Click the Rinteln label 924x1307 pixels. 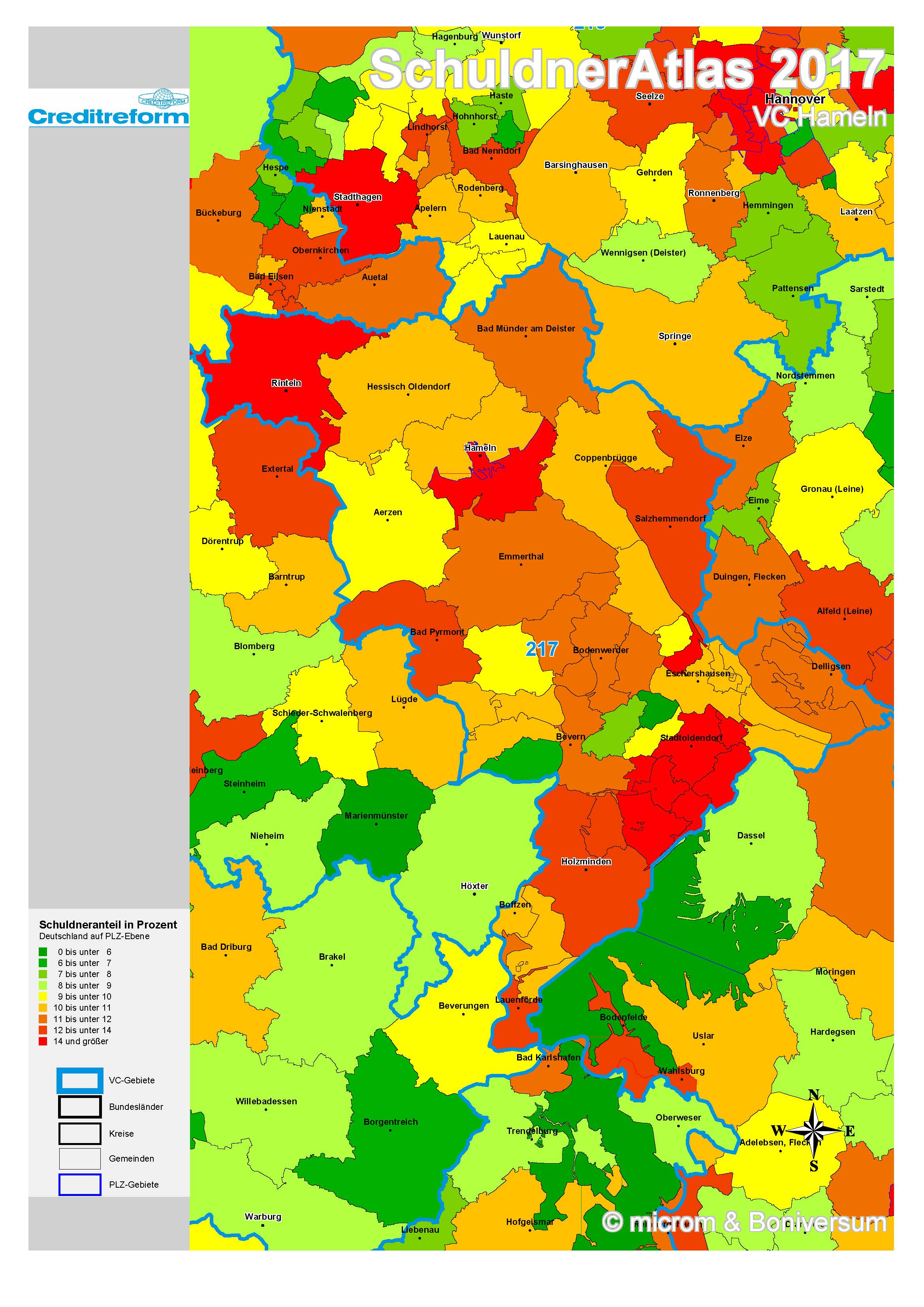tap(286, 383)
